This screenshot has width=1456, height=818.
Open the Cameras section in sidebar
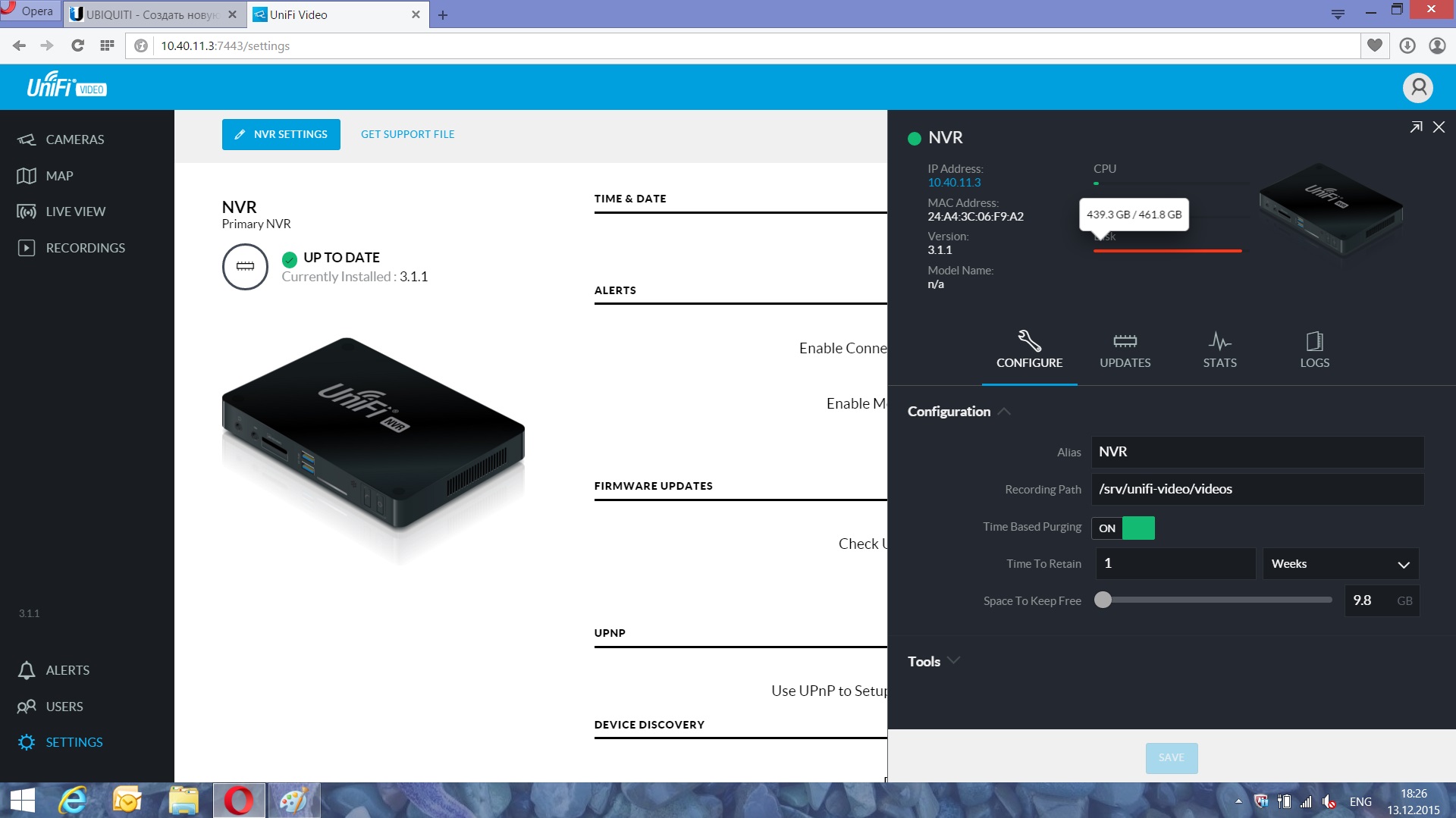pyautogui.click(x=61, y=139)
